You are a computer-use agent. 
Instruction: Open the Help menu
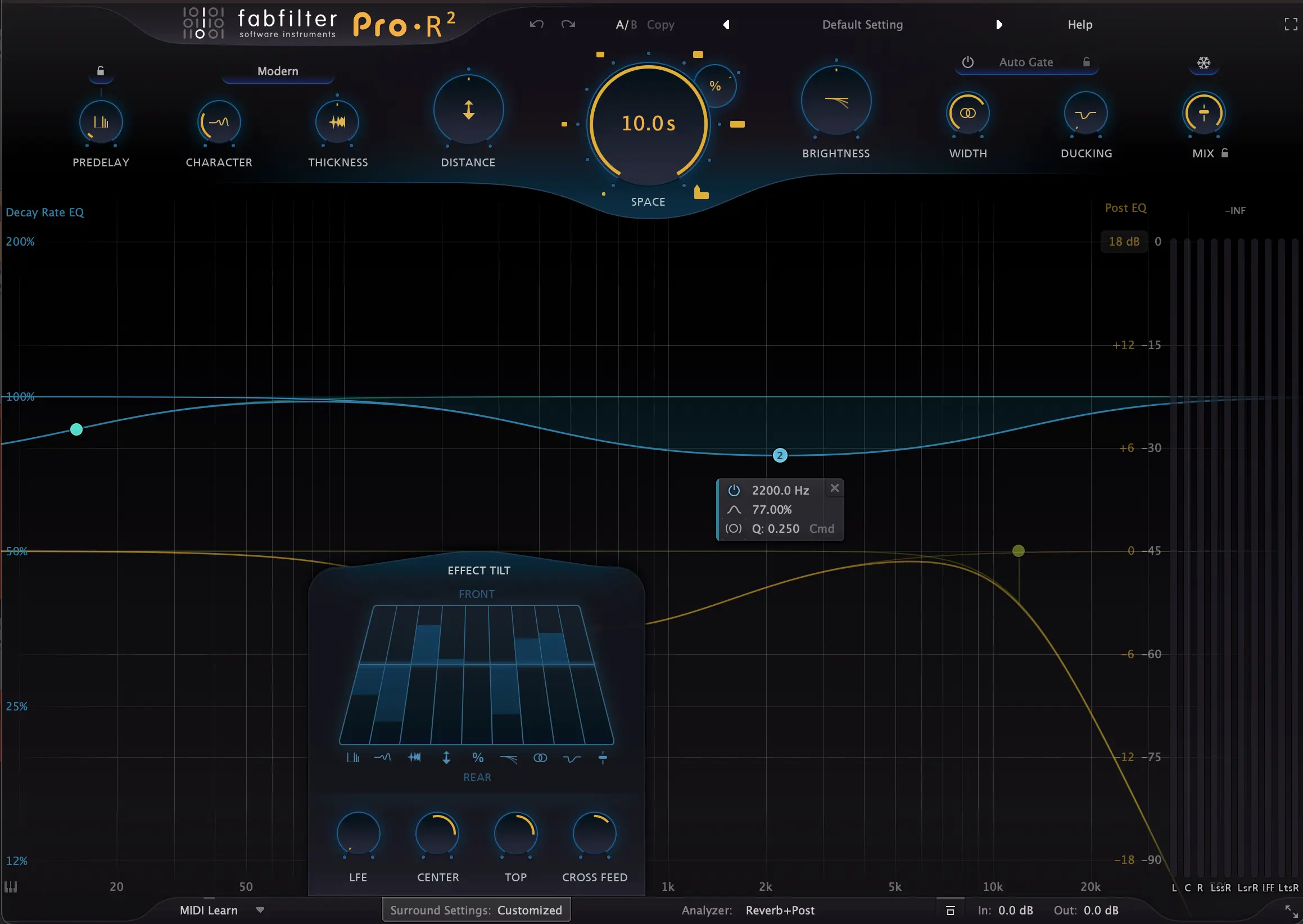pyautogui.click(x=1079, y=25)
